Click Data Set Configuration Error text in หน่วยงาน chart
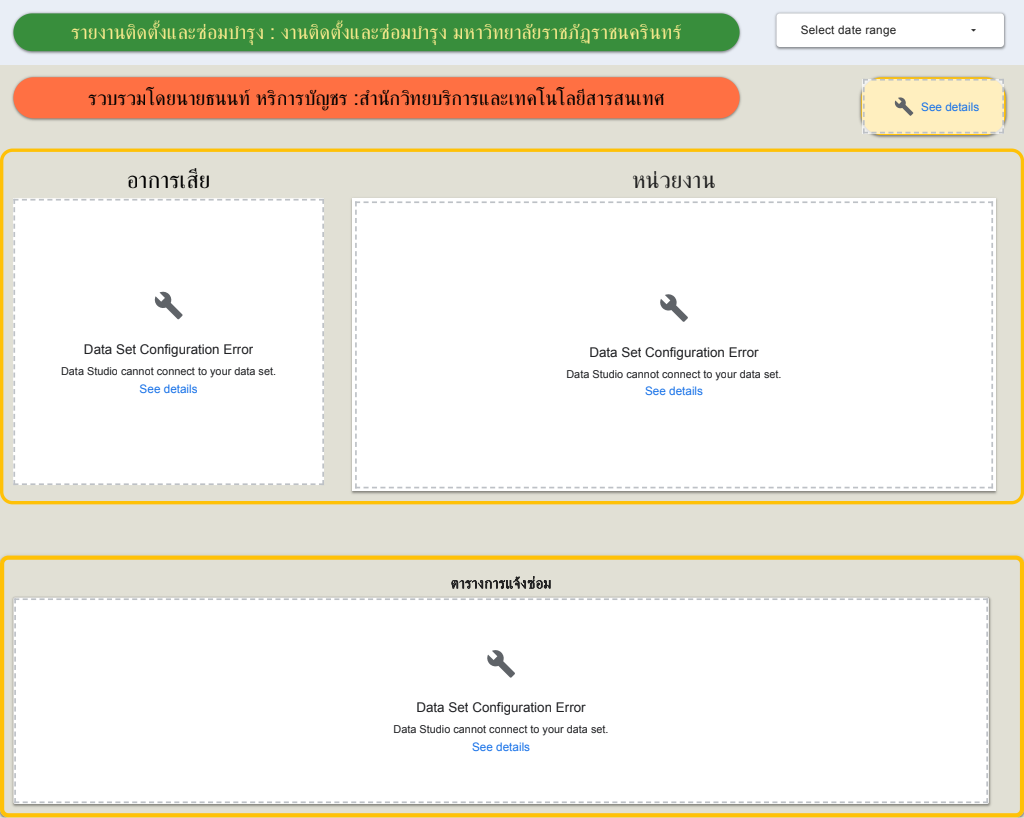Image resolution: width=1024 pixels, height=818 pixels. pos(673,353)
